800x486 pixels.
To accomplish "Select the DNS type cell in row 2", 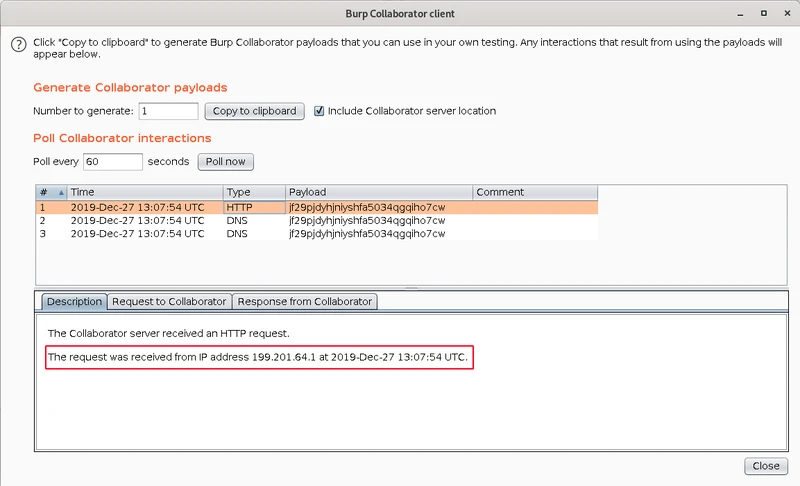I will click(x=254, y=221).
